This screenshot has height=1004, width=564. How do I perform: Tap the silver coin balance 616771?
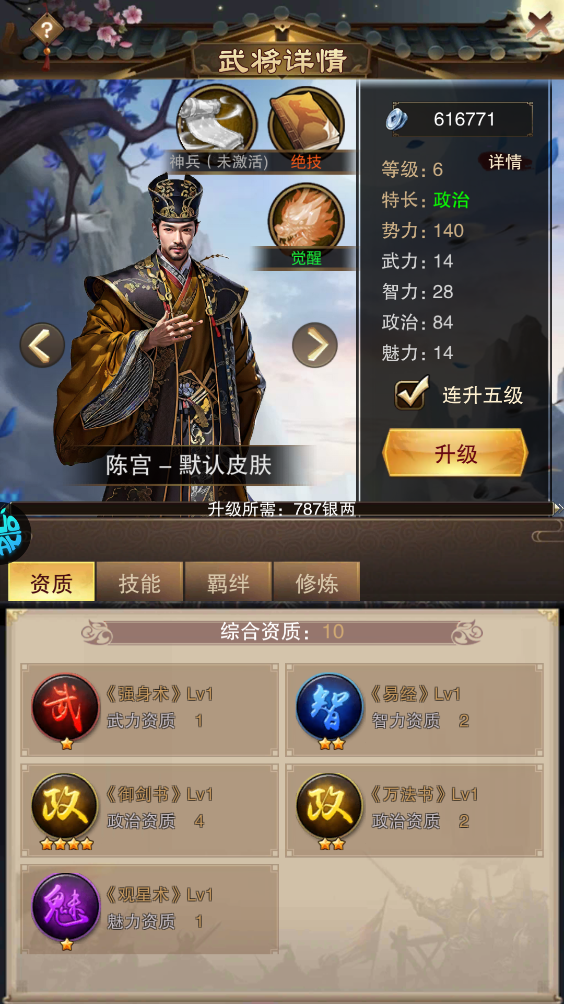(460, 119)
